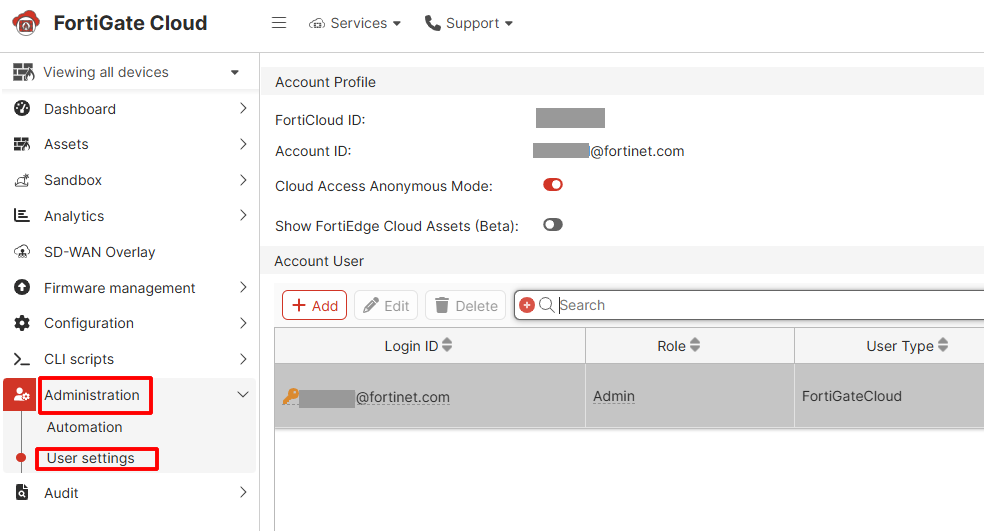984x531 pixels.
Task: Open SD-WAN Overlay via its icon
Action: [22, 252]
